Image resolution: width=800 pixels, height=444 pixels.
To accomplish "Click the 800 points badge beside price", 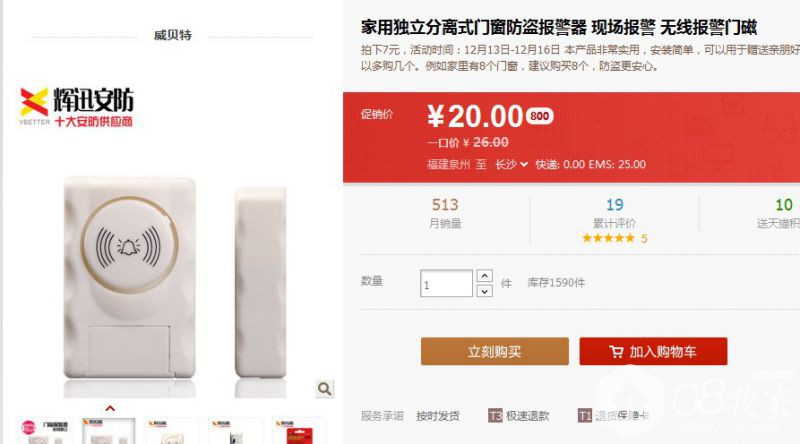I will [x=539, y=116].
